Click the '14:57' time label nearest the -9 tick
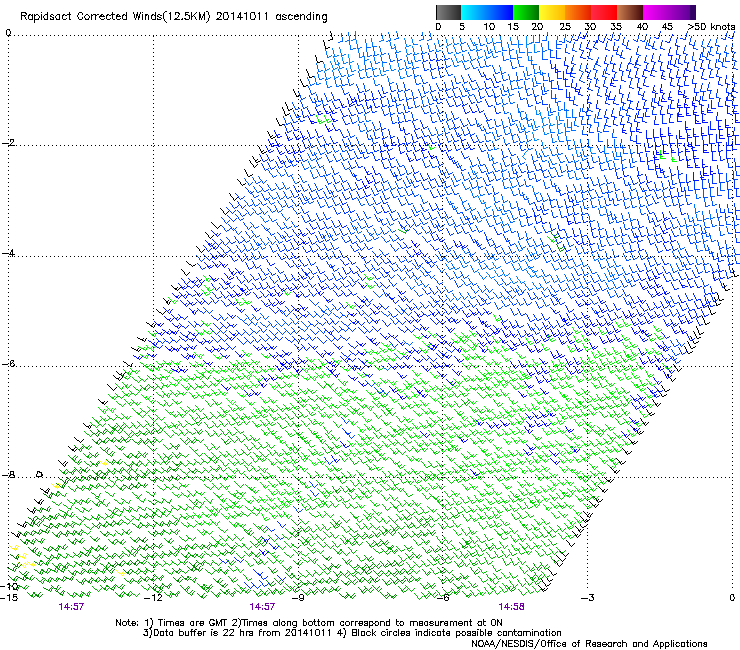Screen dimensions: 740x650 point(262,607)
